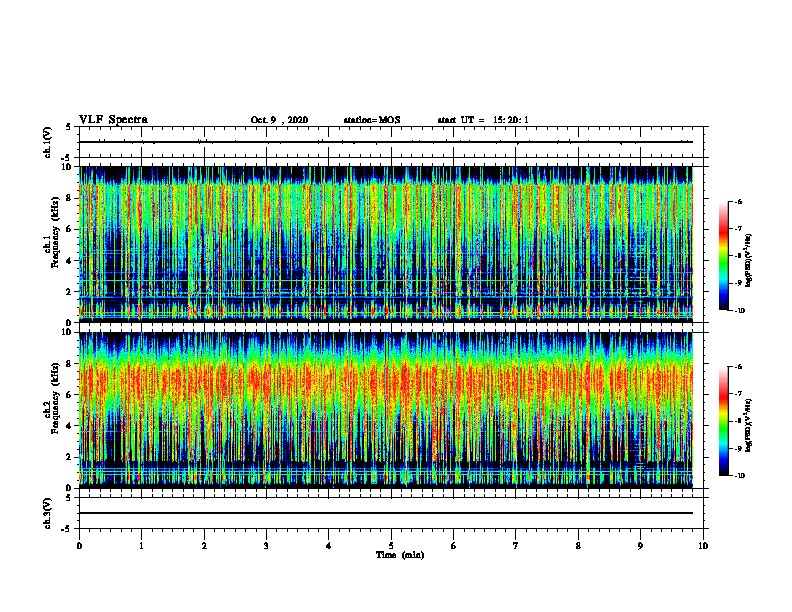Select the "start UT = 15:20: 1" text
The image size is (792, 612).
pos(483,120)
